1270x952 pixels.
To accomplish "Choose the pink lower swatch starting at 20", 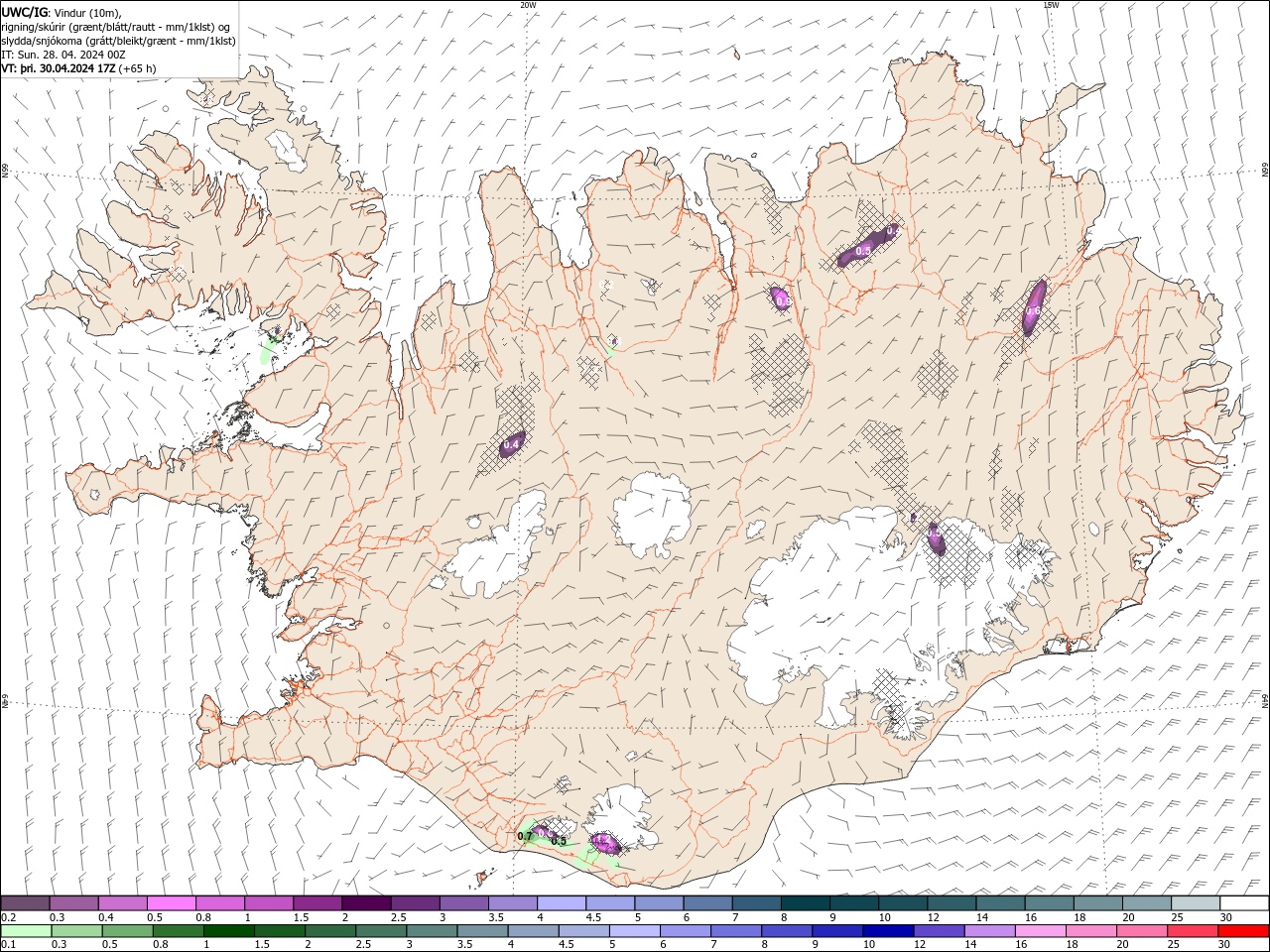I will click(1140, 931).
